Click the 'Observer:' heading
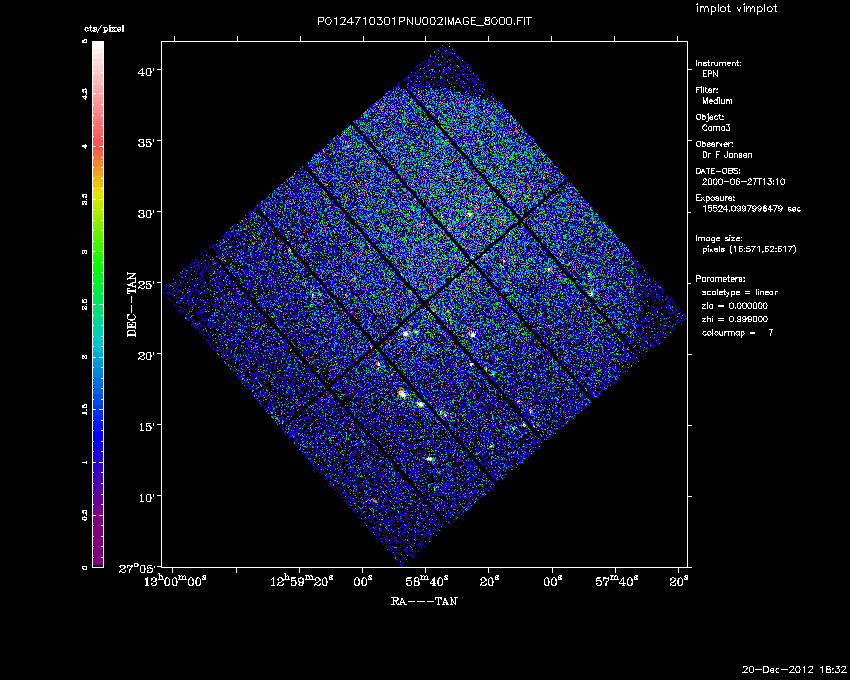The image size is (850, 680). click(714, 144)
